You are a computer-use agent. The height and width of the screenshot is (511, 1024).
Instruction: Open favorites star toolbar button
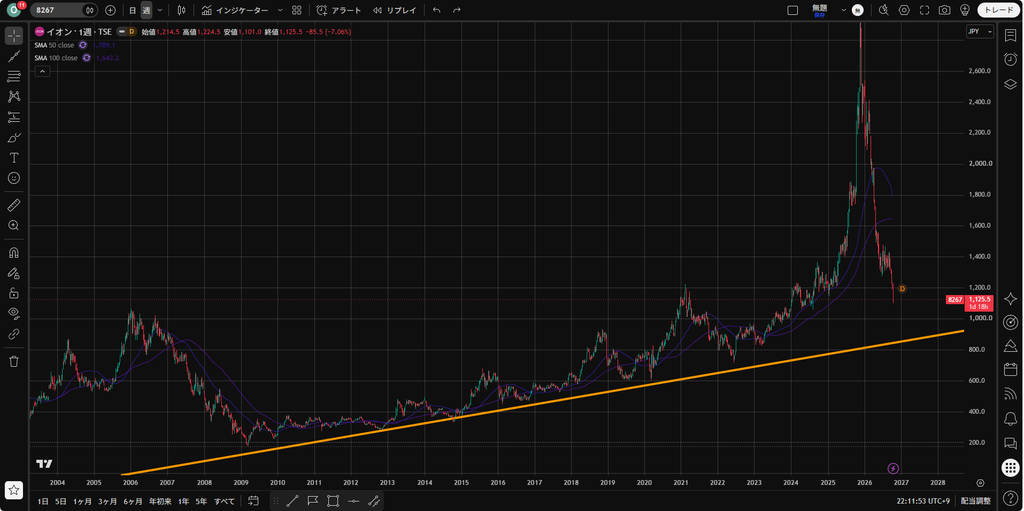click(14, 489)
